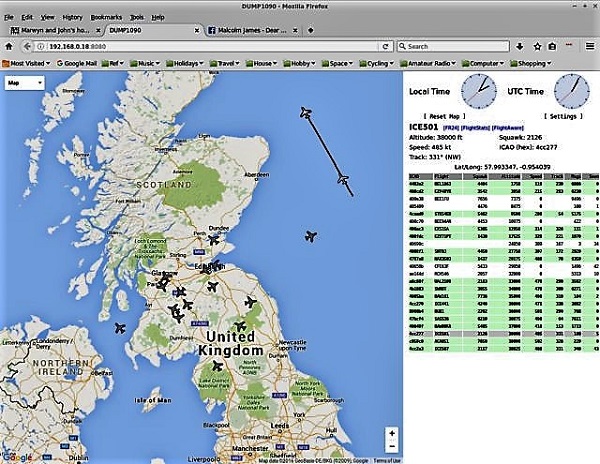Select the plane just above the United label
Viewport: 600px width, 464px height.
[240, 326]
